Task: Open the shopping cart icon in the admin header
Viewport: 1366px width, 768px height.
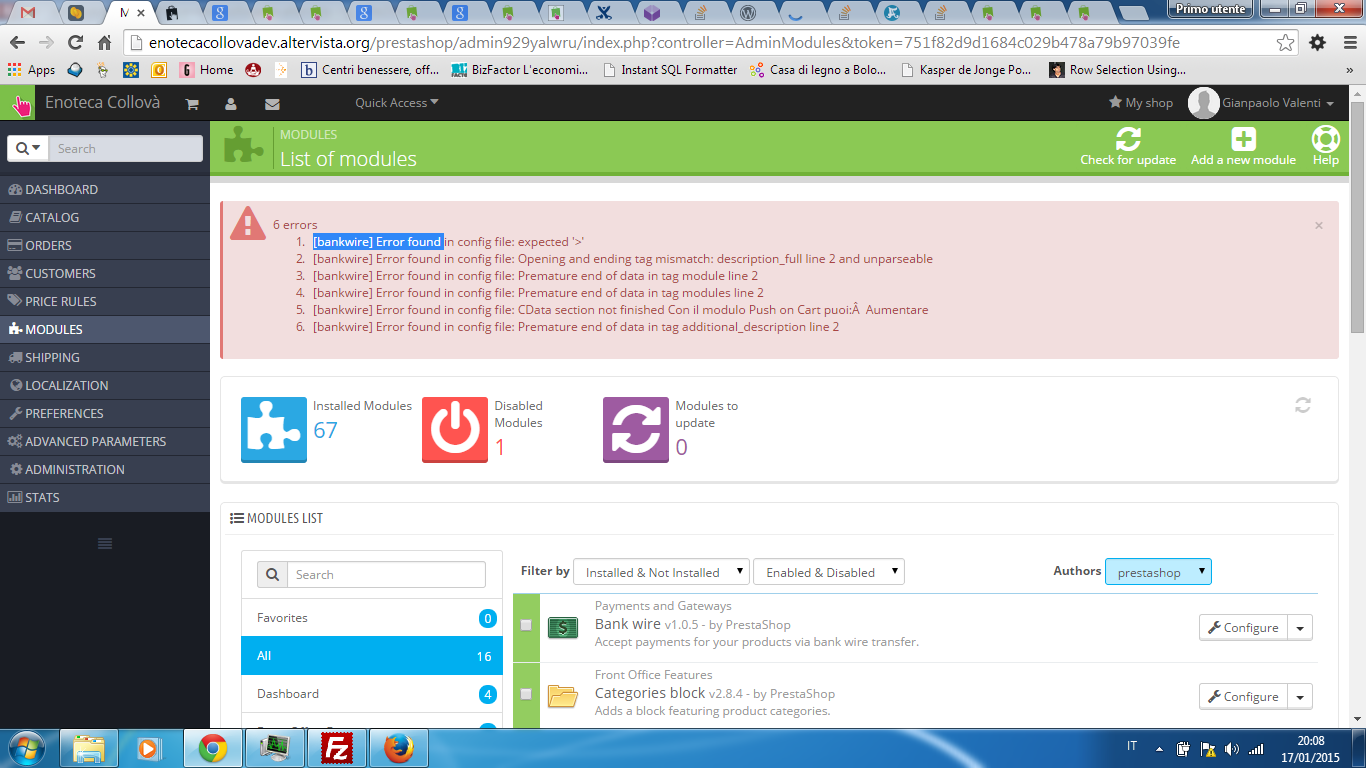Action: [x=192, y=104]
